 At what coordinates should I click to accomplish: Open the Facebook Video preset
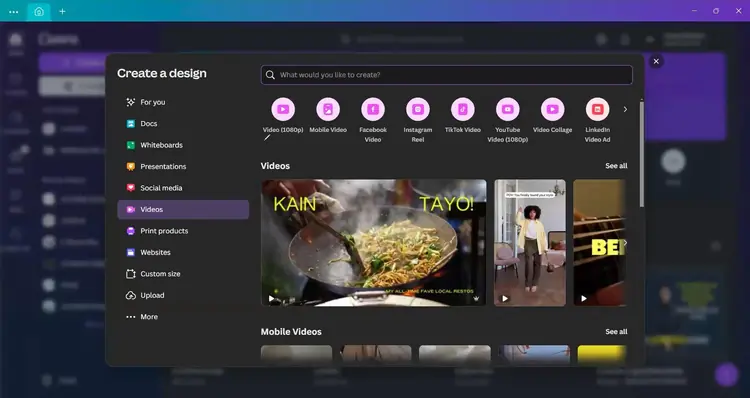click(x=373, y=110)
